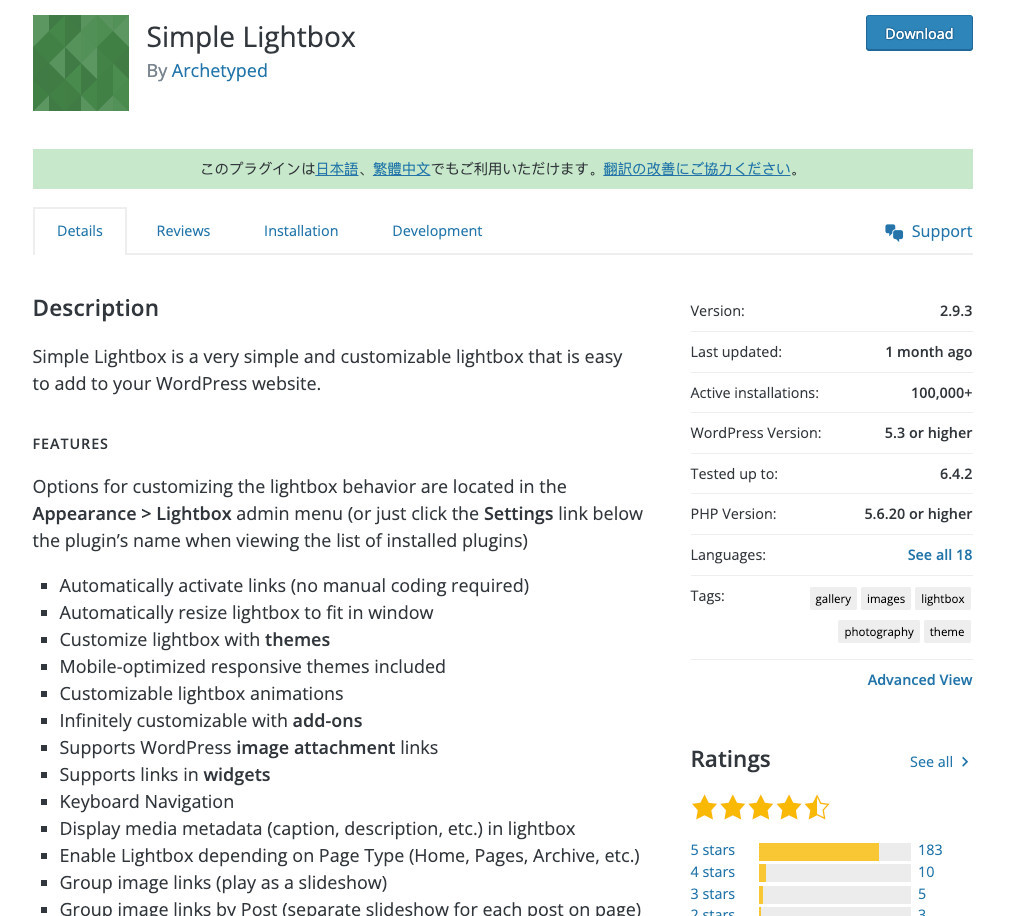Download the Simple Lightbox plugin

[919, 33]
